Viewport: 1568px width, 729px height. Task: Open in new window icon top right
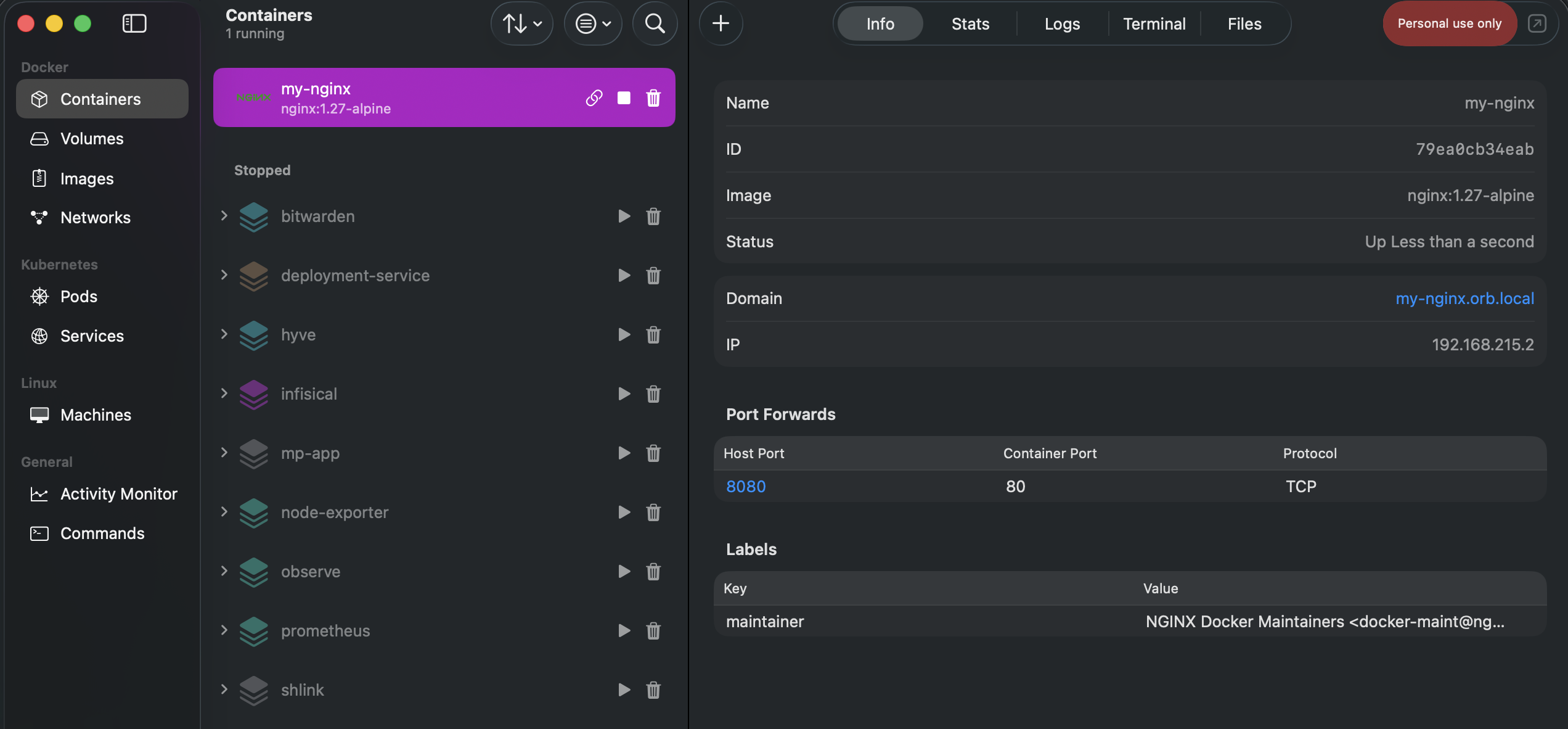tap(1537, 24)
